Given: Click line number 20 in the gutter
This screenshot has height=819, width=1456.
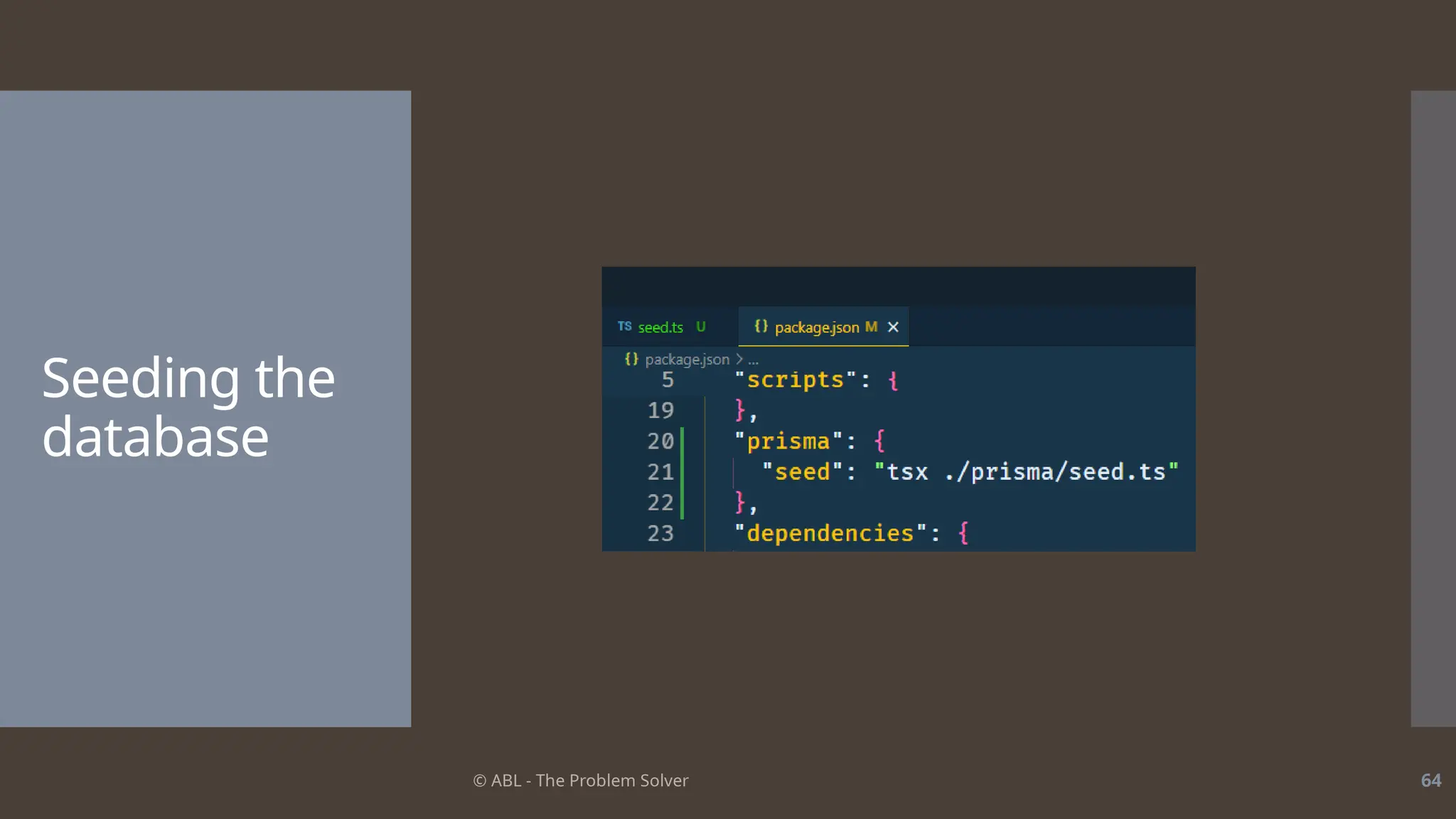Looking at the screenshot, I should [660, 441].
